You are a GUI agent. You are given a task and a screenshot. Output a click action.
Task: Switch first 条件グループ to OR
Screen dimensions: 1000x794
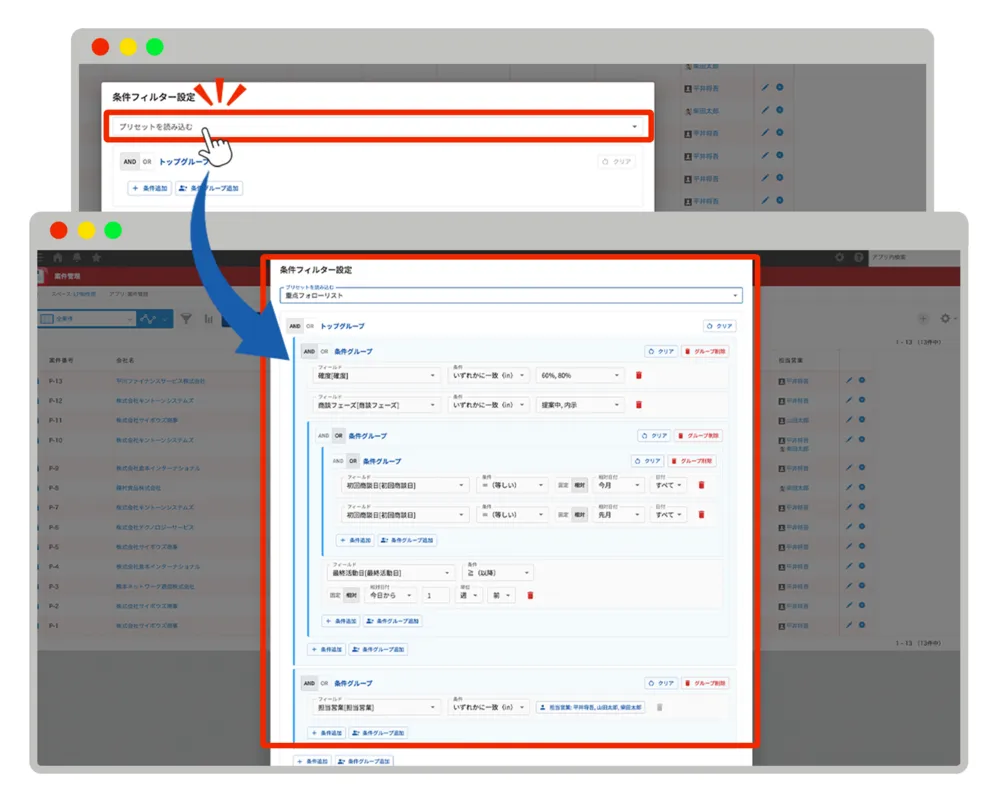(324, 352)
